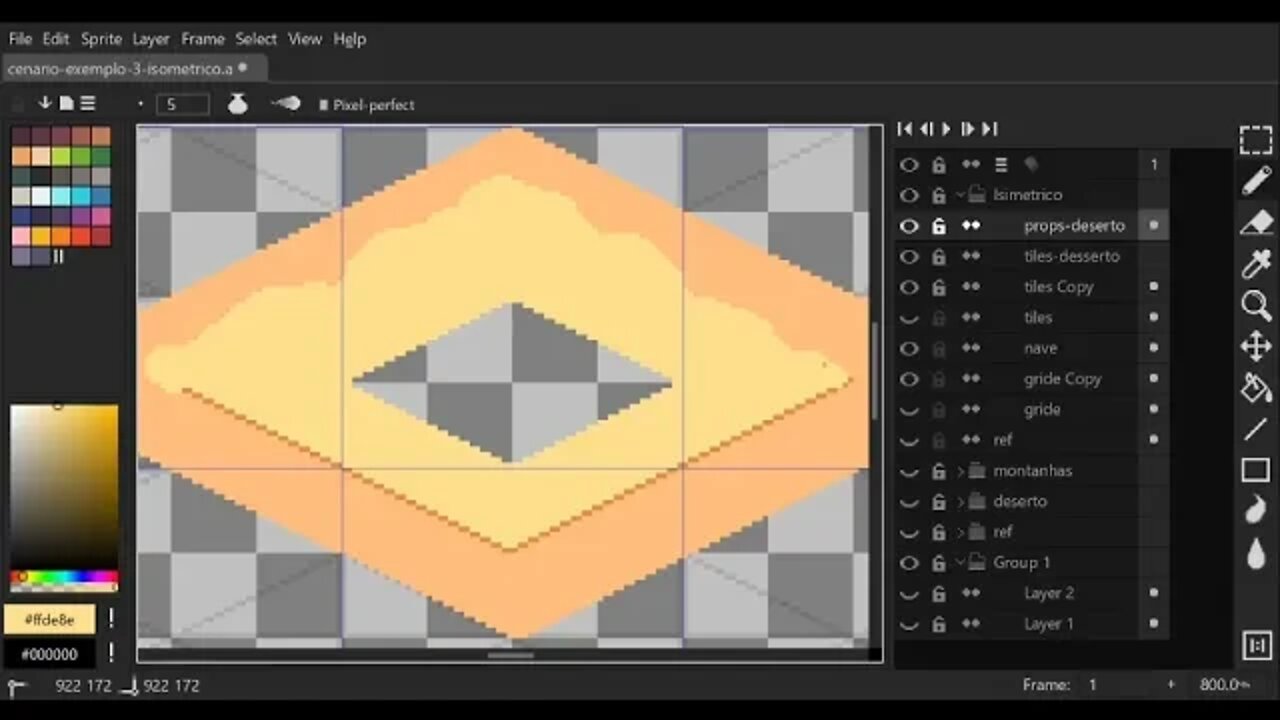Open the hamburger options in tool bar

(88, 103)
